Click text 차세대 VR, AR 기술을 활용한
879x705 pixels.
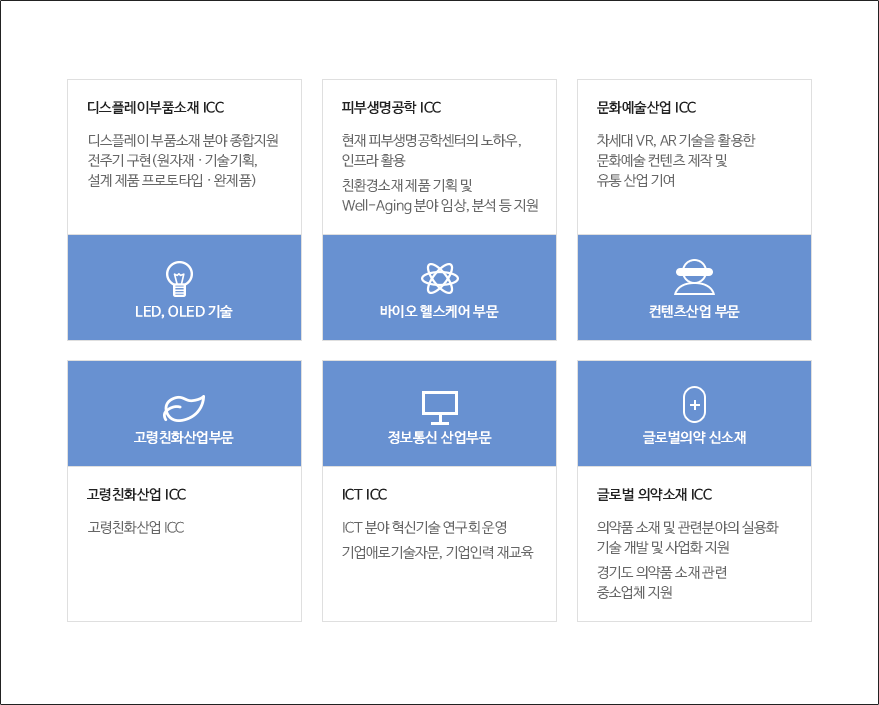point(676,140)
